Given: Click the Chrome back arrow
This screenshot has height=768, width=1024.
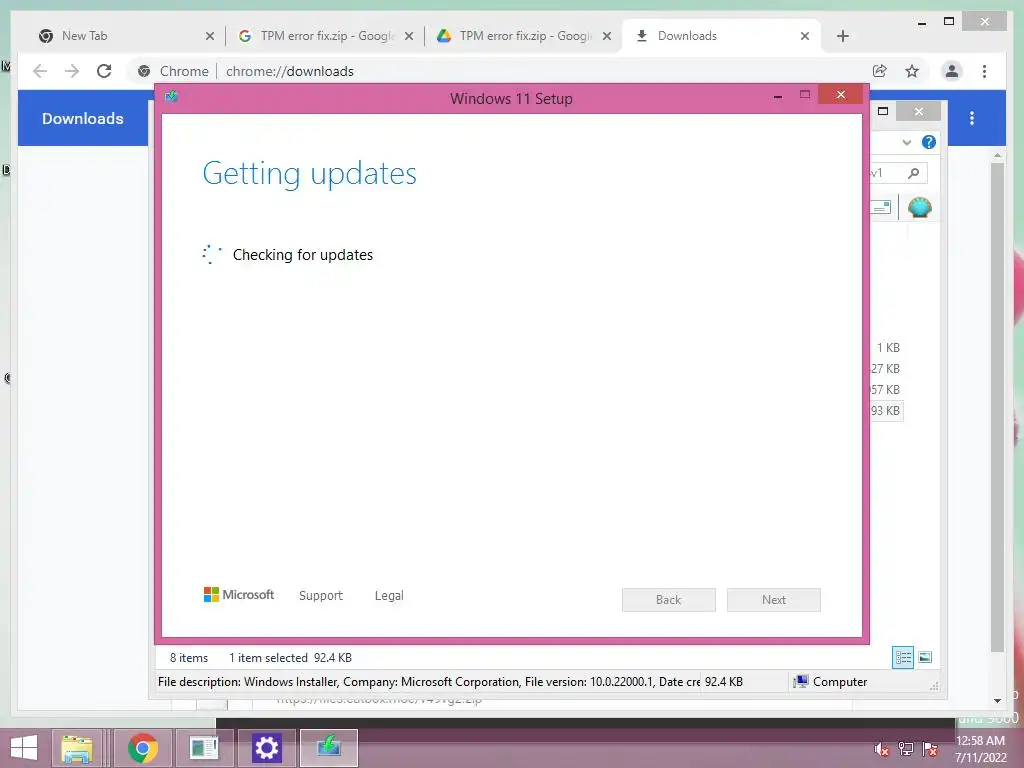Looking at the screenshot, I should point(40,71).
